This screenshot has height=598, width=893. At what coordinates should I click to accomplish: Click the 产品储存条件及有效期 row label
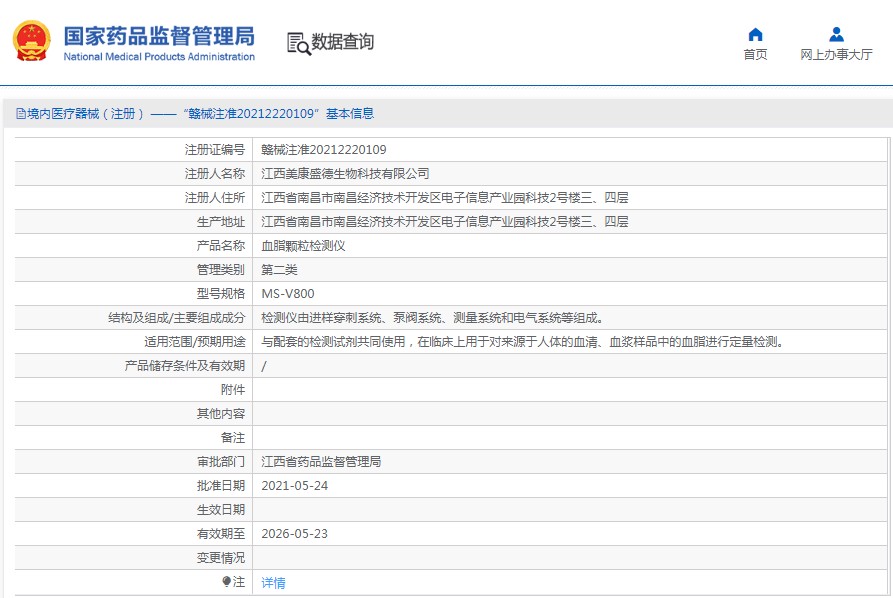(185, 366)
